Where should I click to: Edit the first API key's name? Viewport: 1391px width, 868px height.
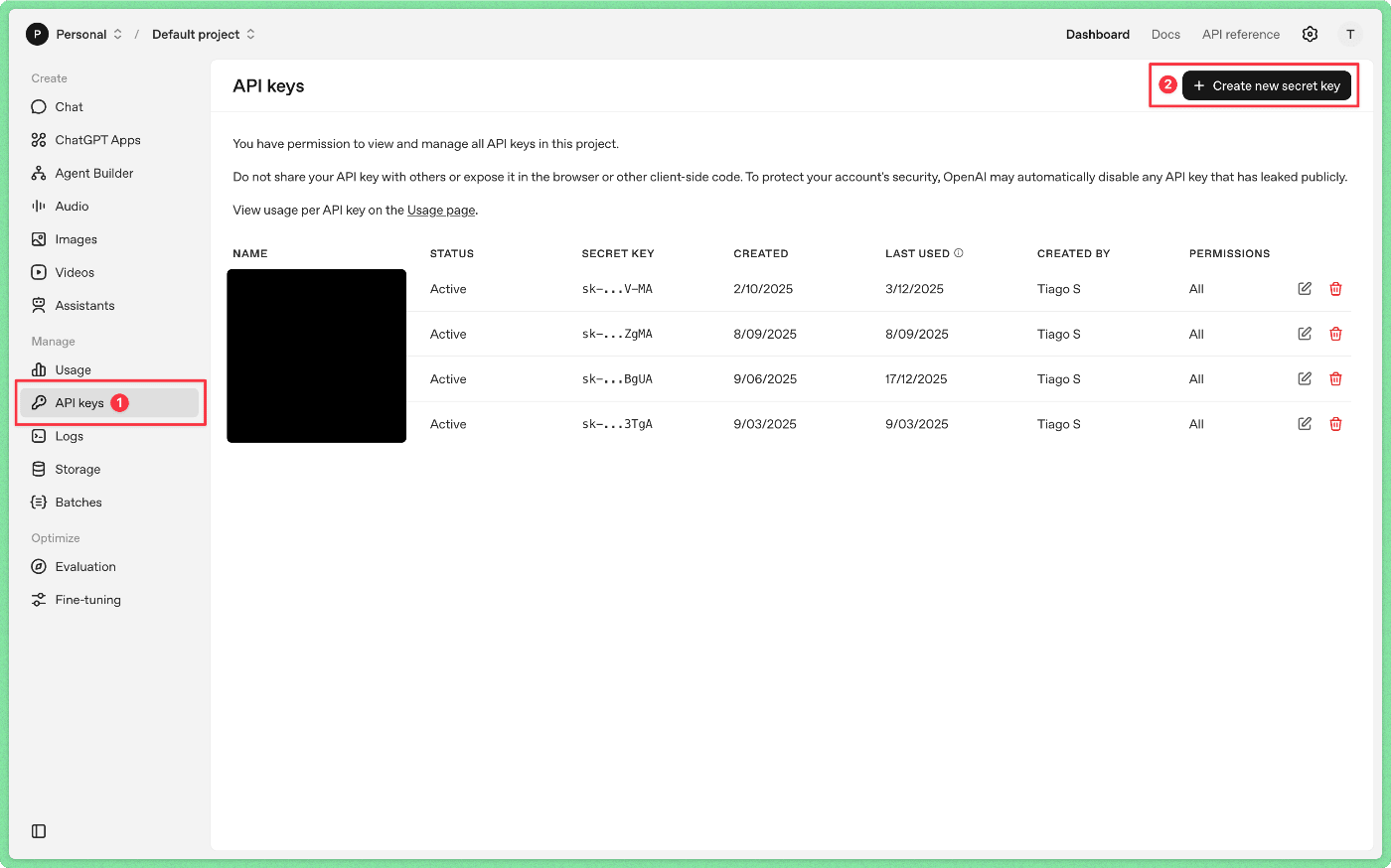point(1304,288)
